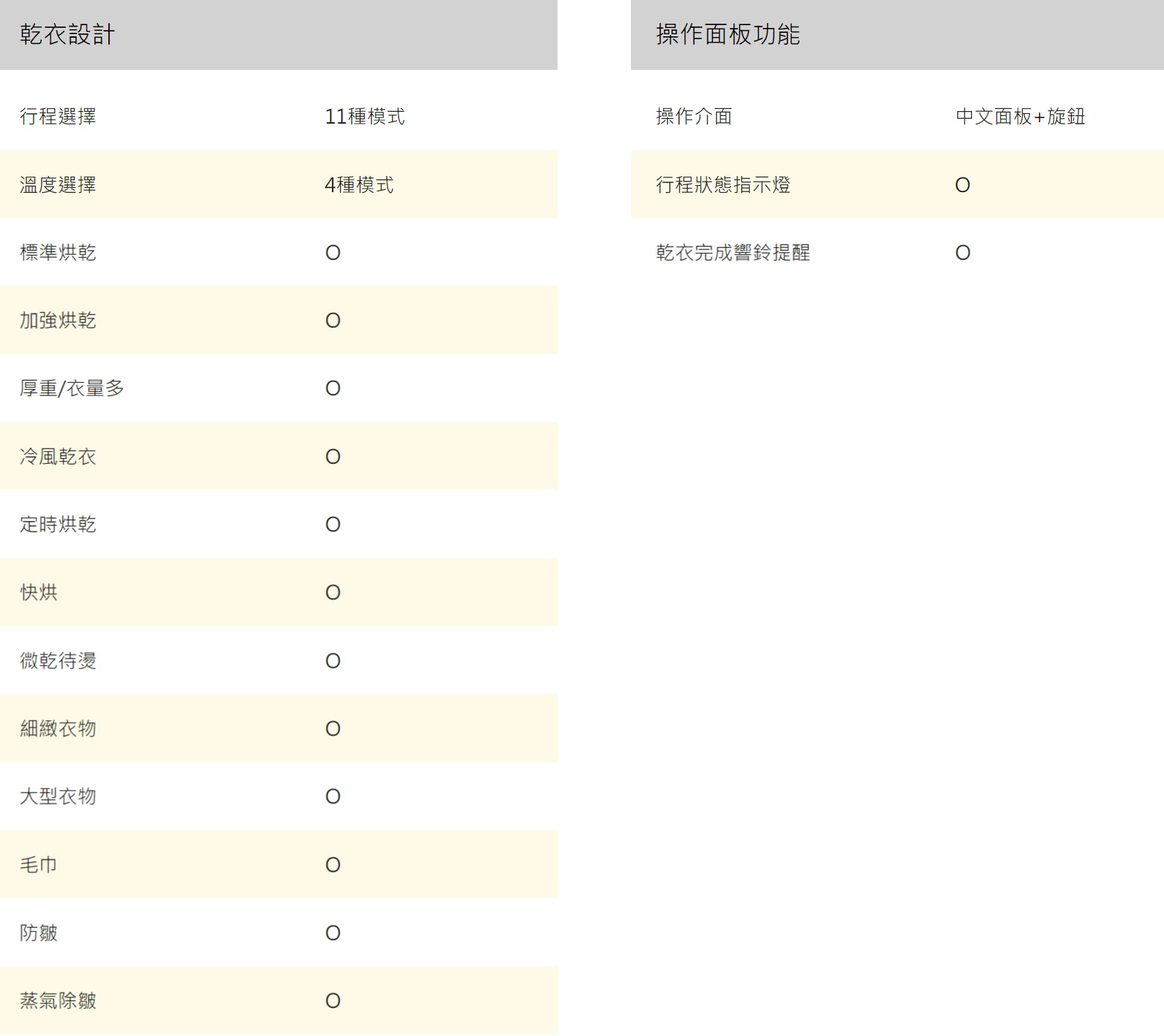This screenshot has height=1036, width=1164.
Task: Click the O mark for 冷風乾衣
Action: (333, 457)
